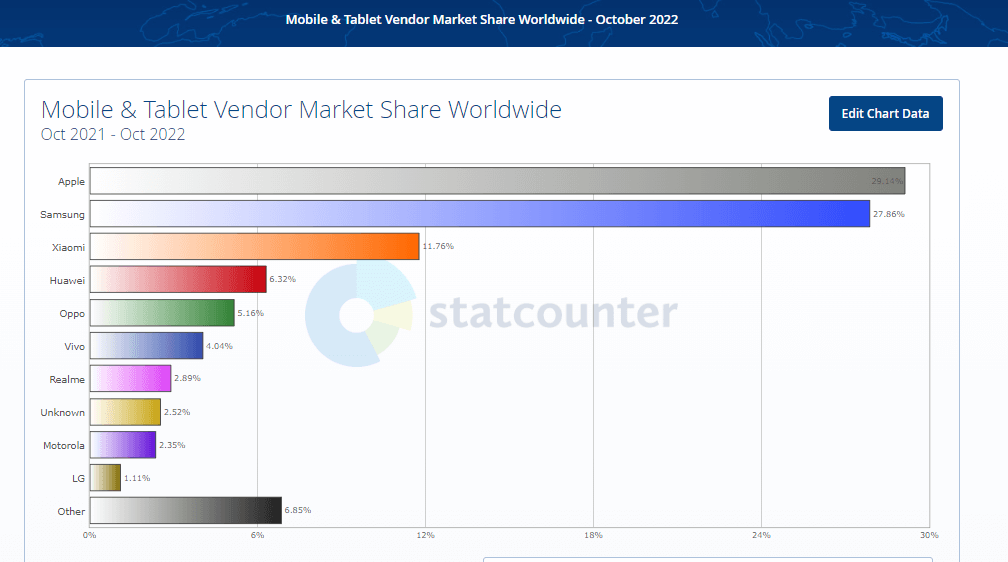
Task: Click the 18% x-axis tick label
Action: click(x=593, y=535)
